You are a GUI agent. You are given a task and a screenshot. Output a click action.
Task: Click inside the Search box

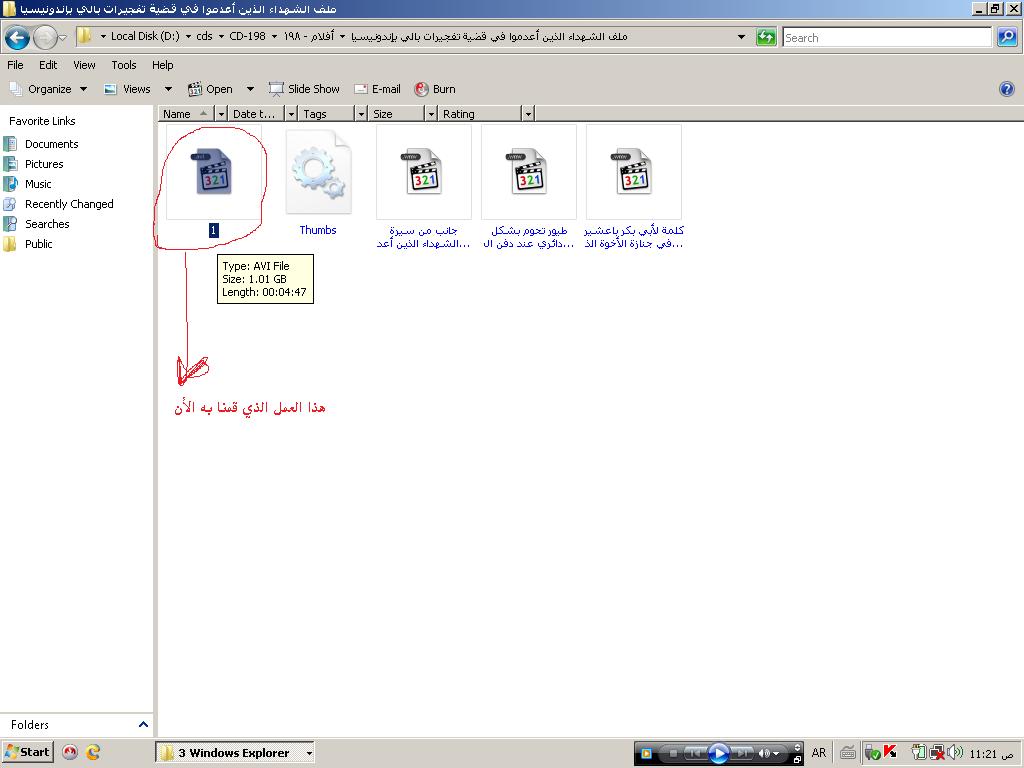click(x=886, y=38)
